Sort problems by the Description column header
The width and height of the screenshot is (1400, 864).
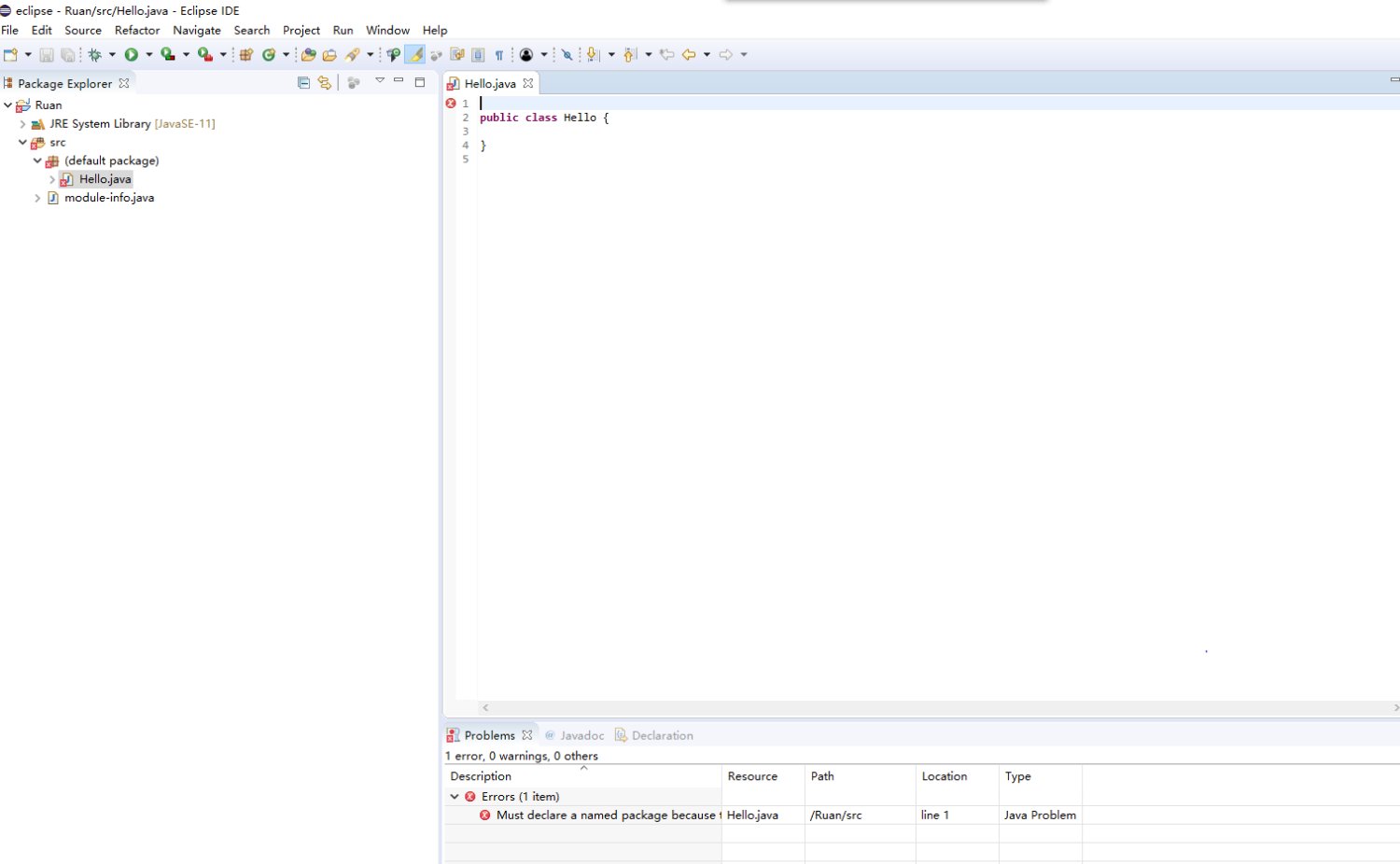[x=582, y=776]
